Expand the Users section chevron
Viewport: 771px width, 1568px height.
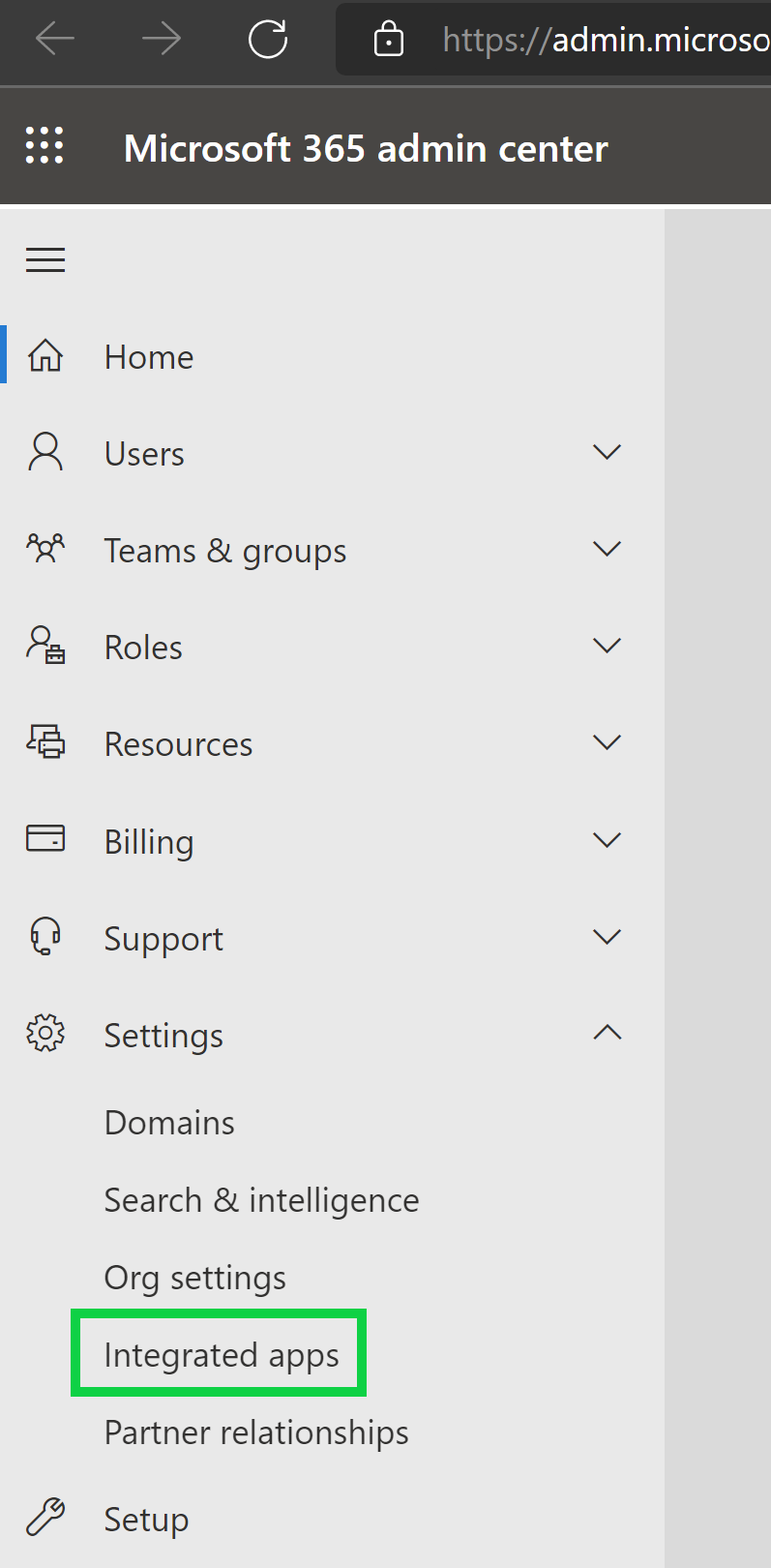coord(607,452)
